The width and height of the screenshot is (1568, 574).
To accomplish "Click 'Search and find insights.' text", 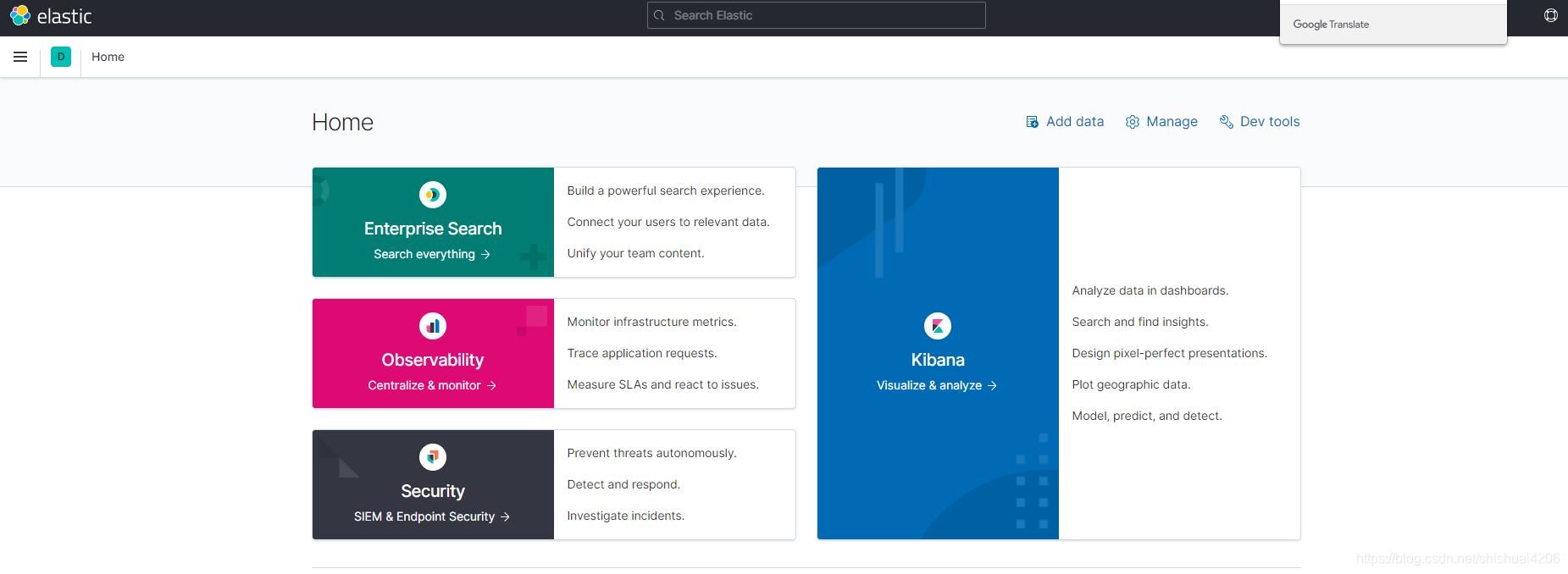I will pyautogui.click(x=1140, y=322).
